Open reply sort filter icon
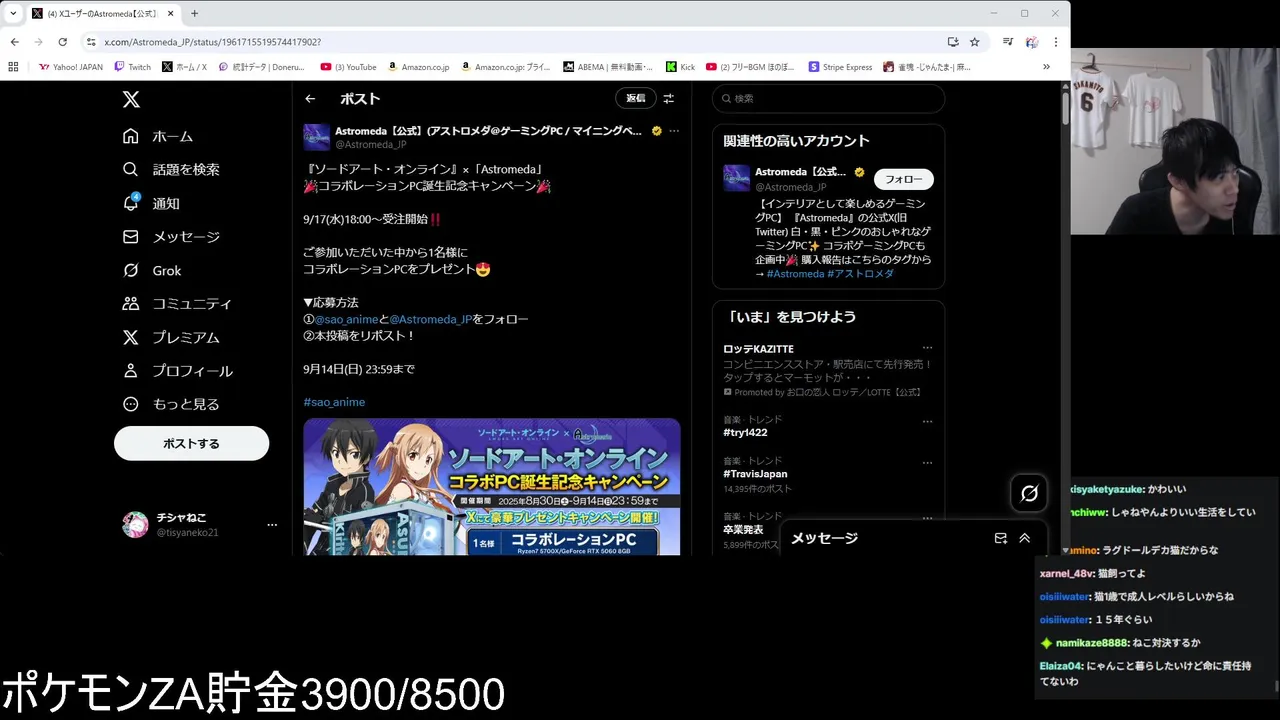This screenshot has height=720, width=1280. tap(669, 98)
